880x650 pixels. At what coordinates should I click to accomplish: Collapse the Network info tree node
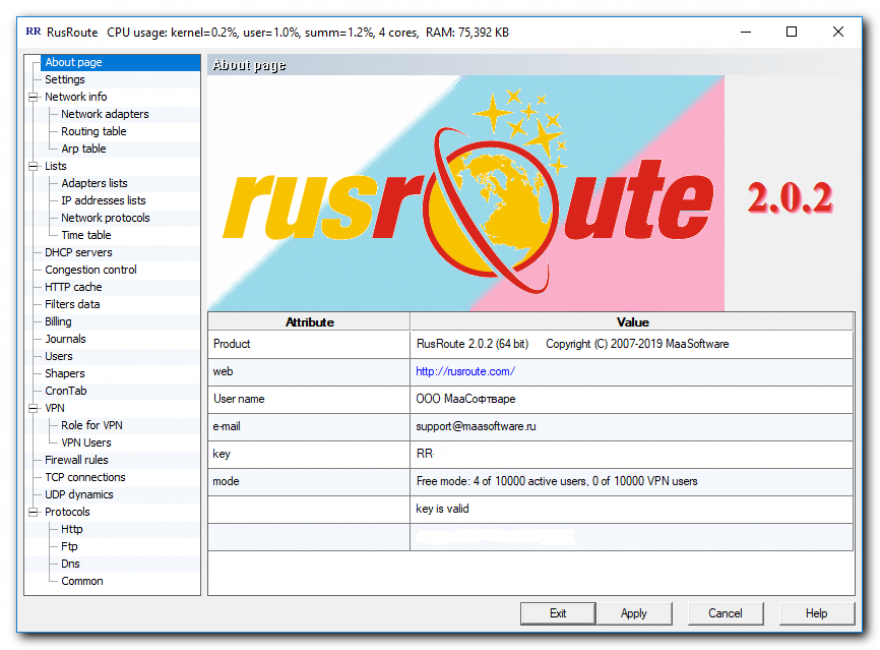[33, 97]
